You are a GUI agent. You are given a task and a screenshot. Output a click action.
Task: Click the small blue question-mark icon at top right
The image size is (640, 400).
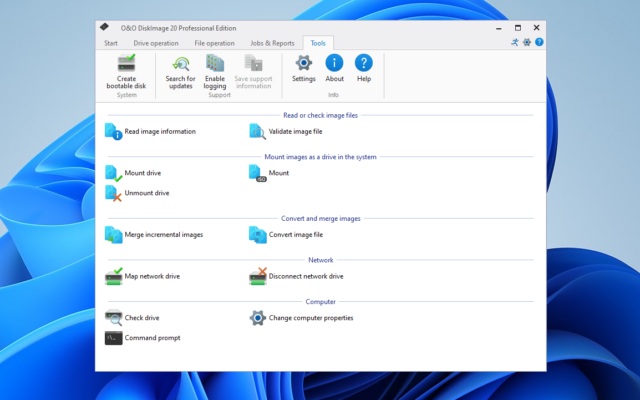[x=539, y=42]
